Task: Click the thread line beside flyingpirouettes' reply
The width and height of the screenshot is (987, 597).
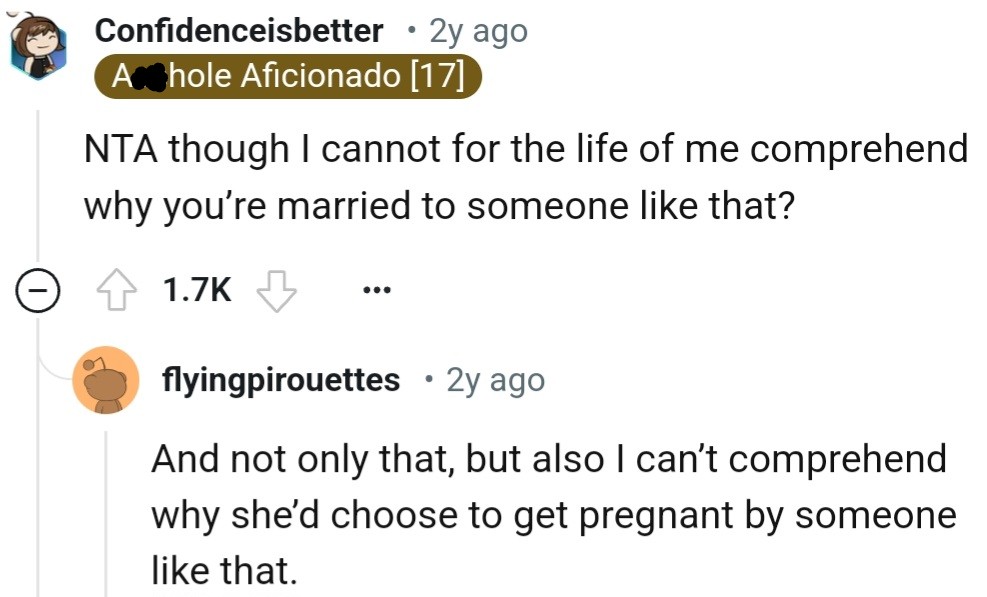Action: pos(106,510)
